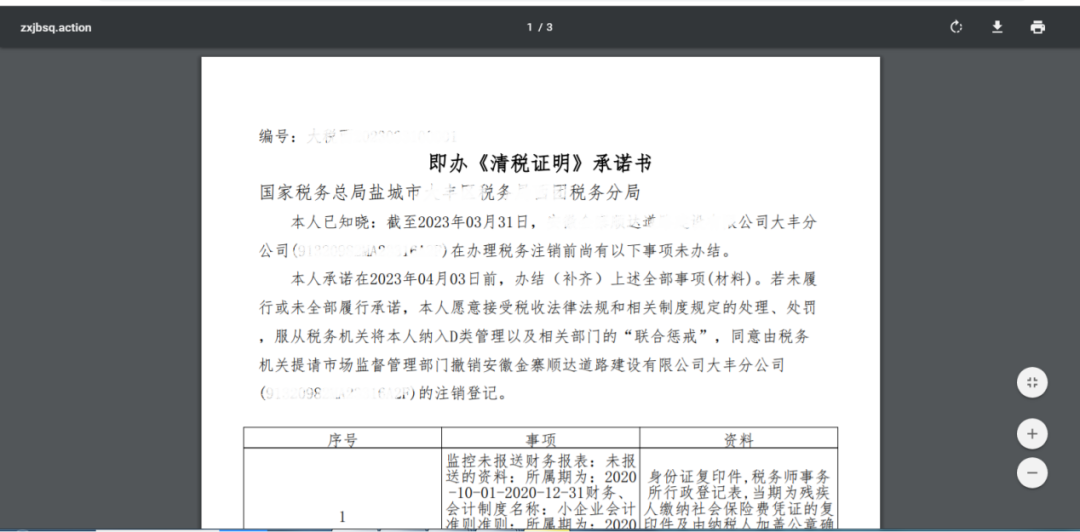The height and width of the screenshot is (532, 1080).
Task: Click the 国家税务总局盐城市 addressee line
Action: pos(449,192)
